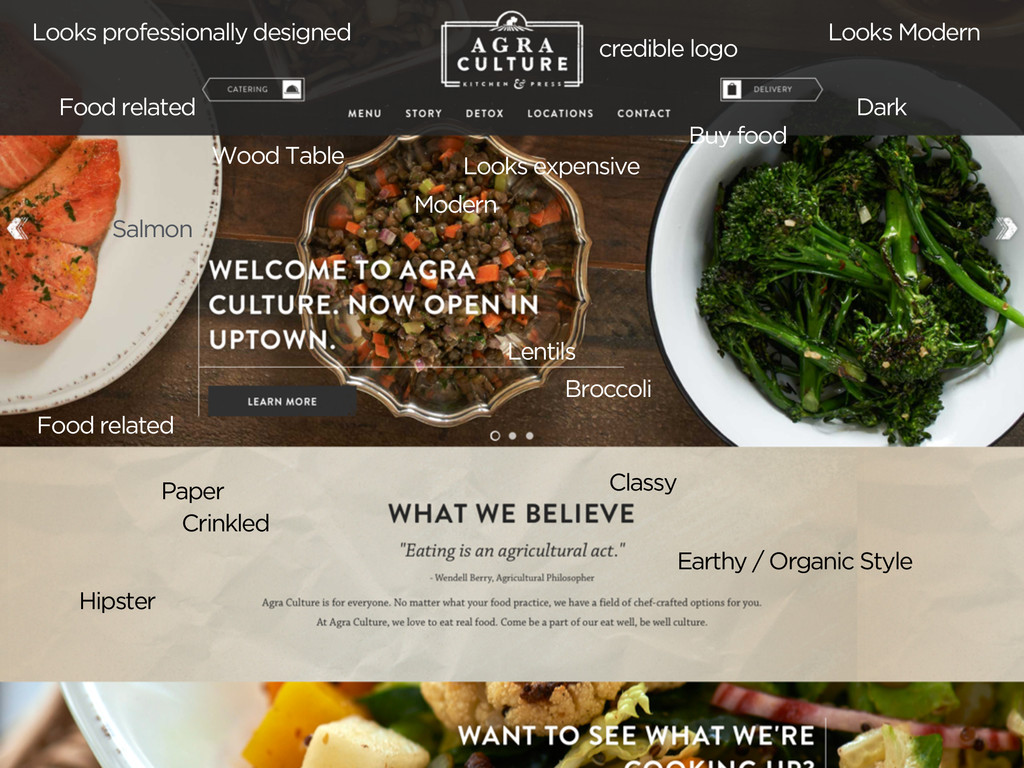Click the delivery bag icon
The width and height of the screenshot is (1024, 768).
[732, 89]
